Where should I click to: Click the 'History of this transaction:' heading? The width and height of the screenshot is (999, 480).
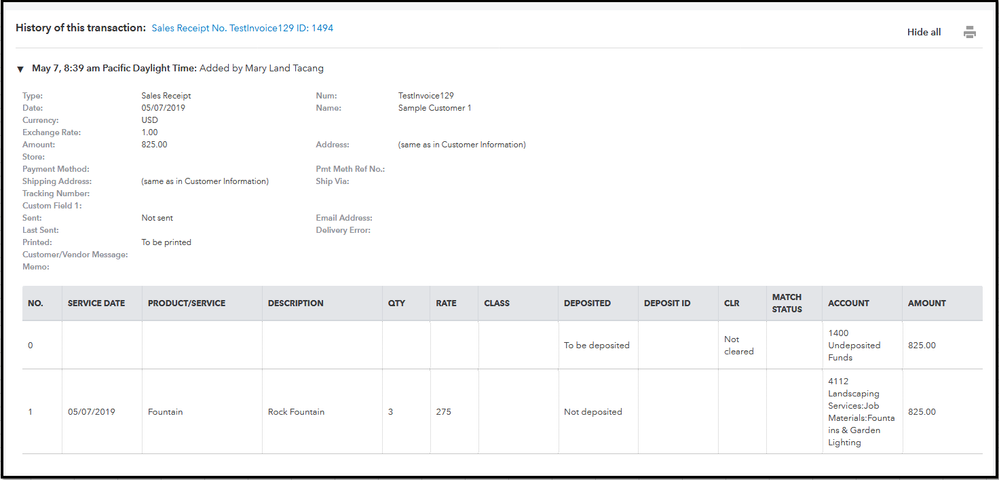81,28
